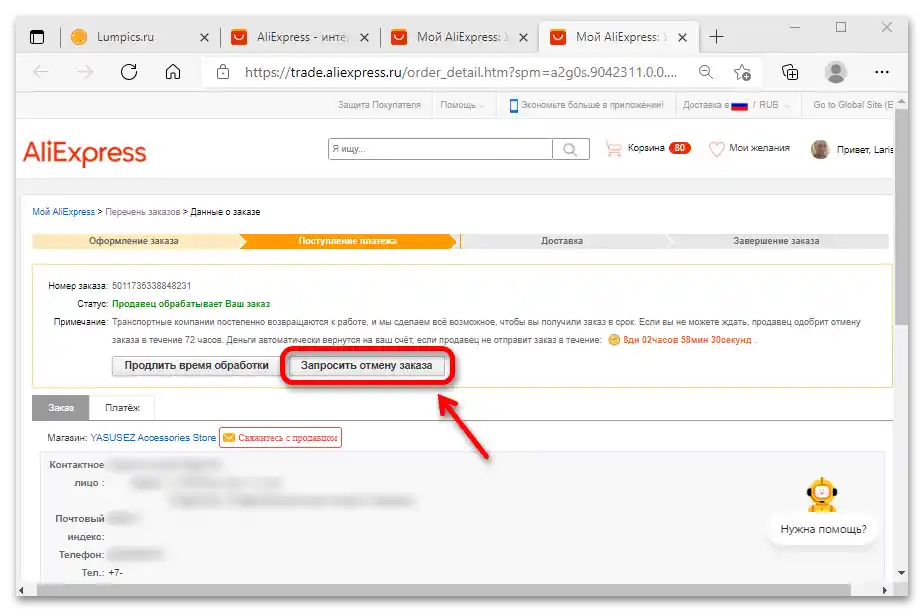This screenshot has width=924, height=612.
Task: Click the countdown timer 8дн 02часов
Action: (x=687, y=340)
